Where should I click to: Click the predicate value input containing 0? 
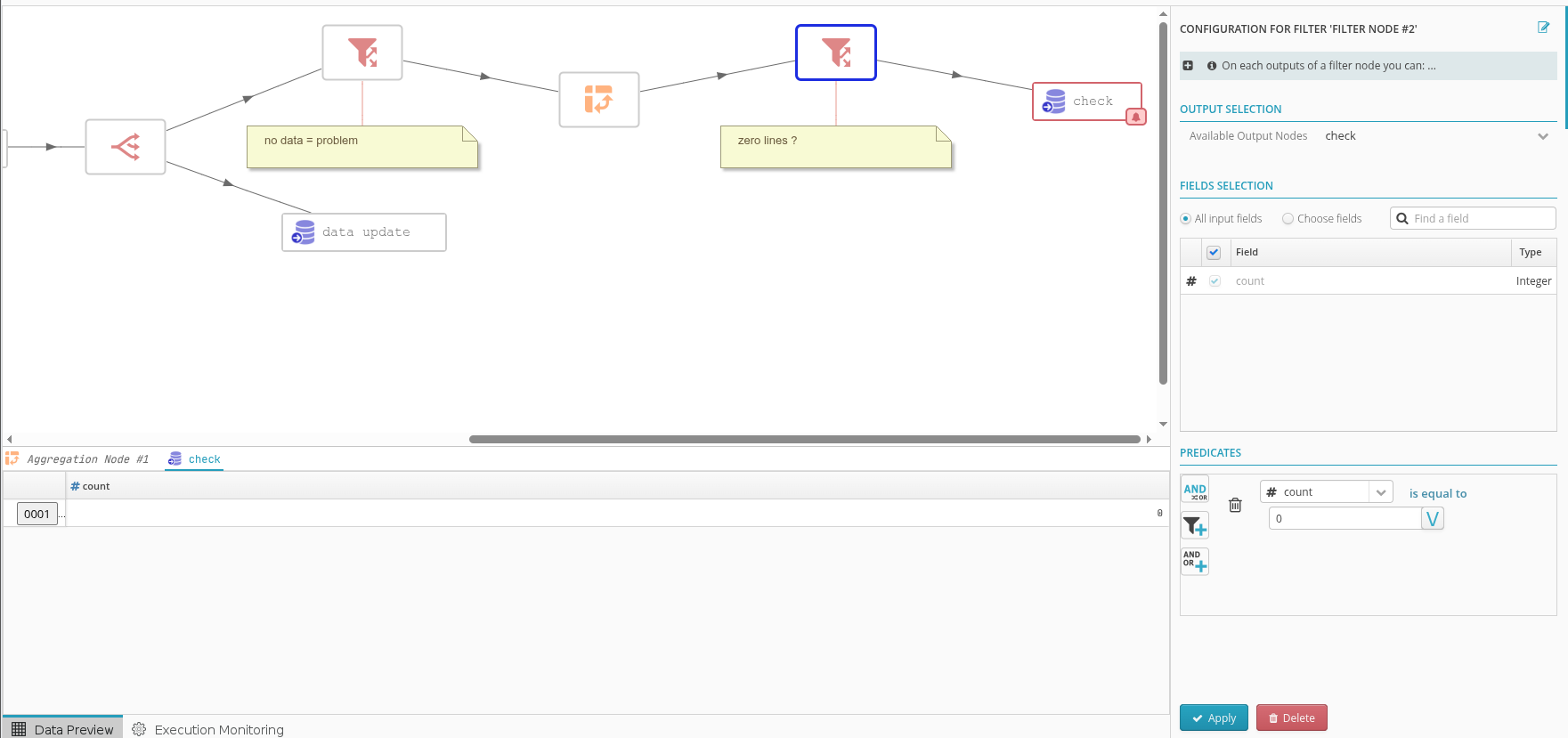[x=1345, y=519]
